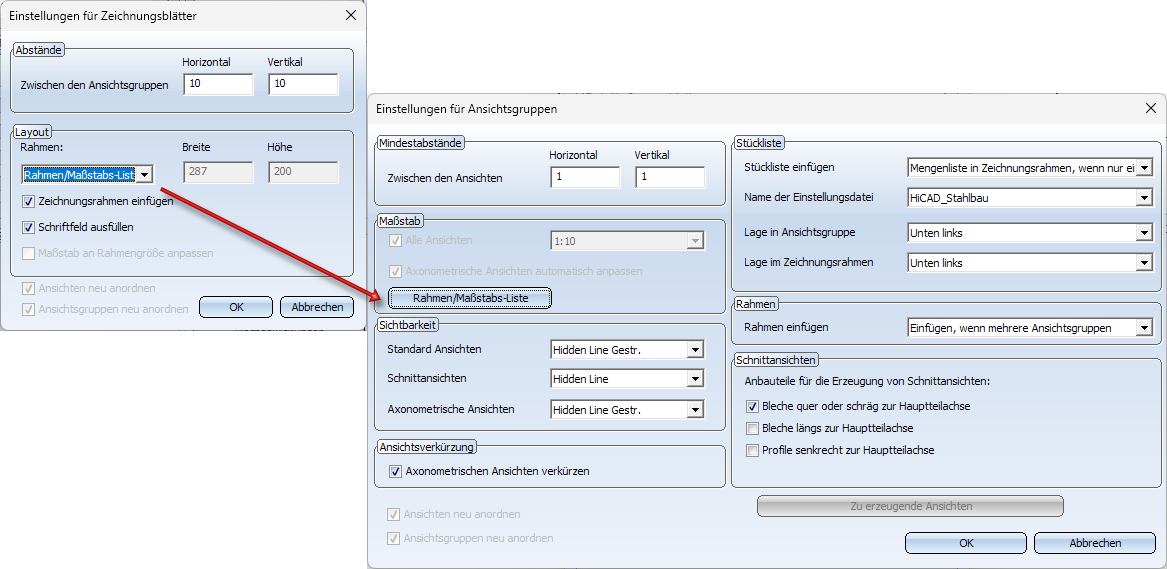This screenshot has height=569, width=1167.
Task: Click Vertikal field for Zwischen den Ansichten
Action: pyautogui.click(x=670, y=178)
